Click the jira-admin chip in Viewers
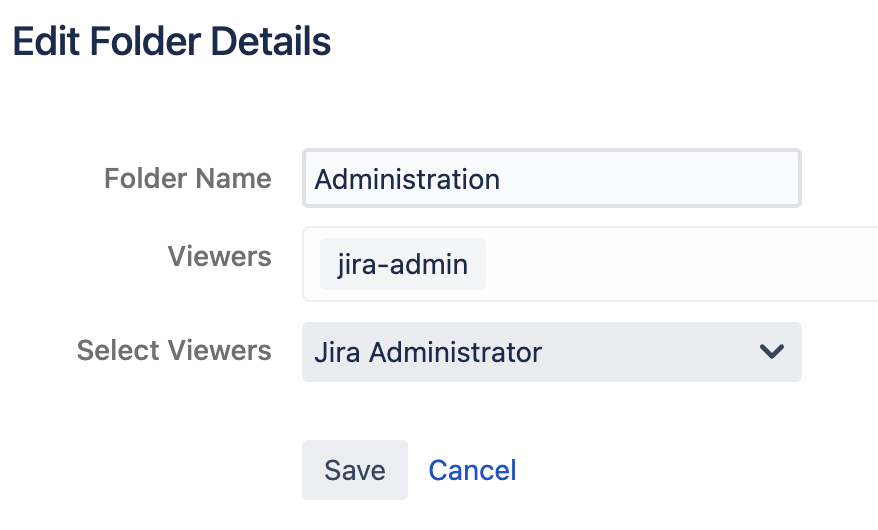This screenshot has width=878, height=530. [402, 264]
